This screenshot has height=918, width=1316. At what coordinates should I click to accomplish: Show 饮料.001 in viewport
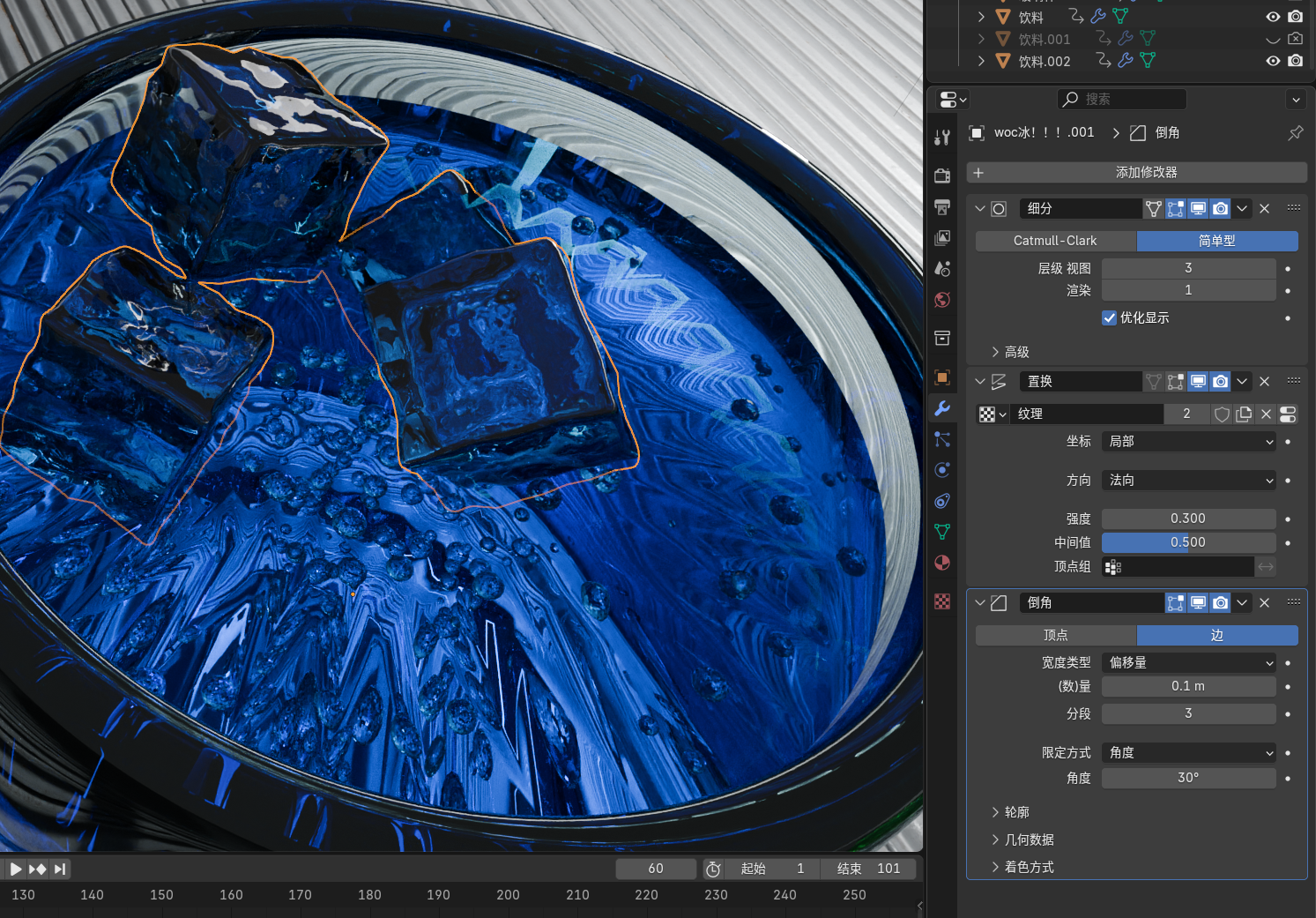click(1273, 39)
